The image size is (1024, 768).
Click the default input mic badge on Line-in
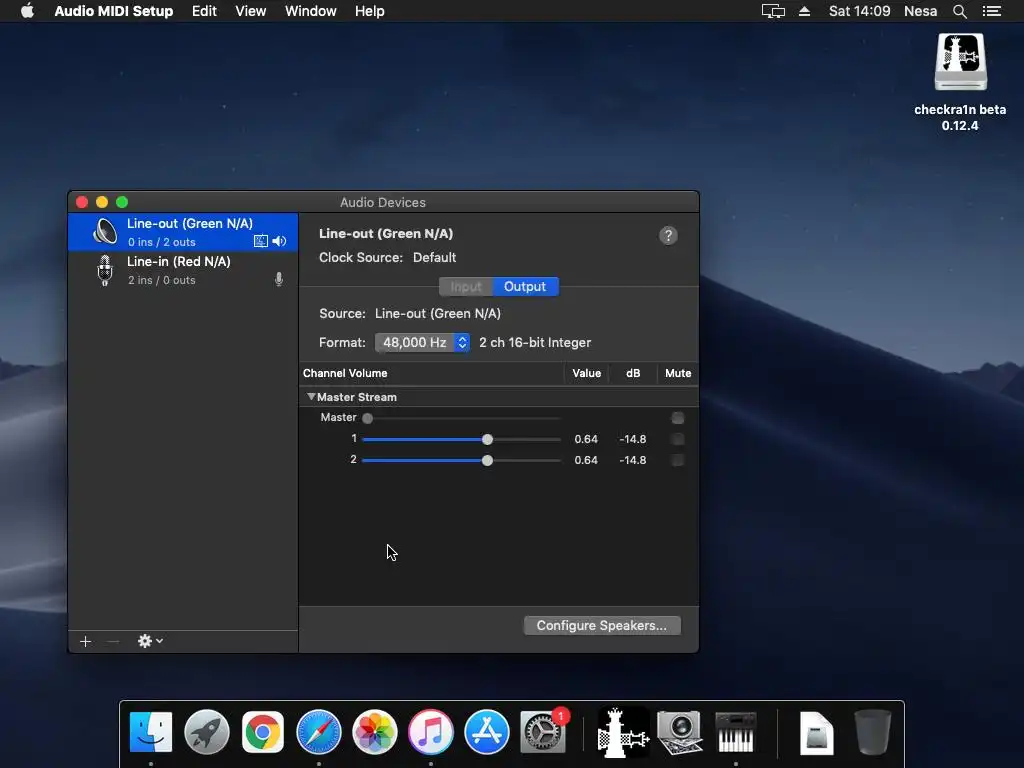[x=279, y=280]
